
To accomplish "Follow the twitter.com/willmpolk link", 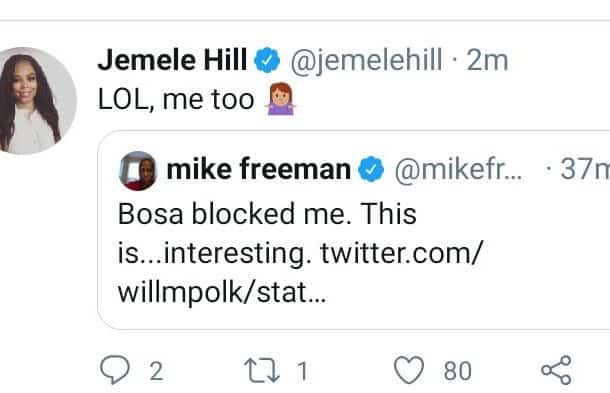I will (300, 272).
